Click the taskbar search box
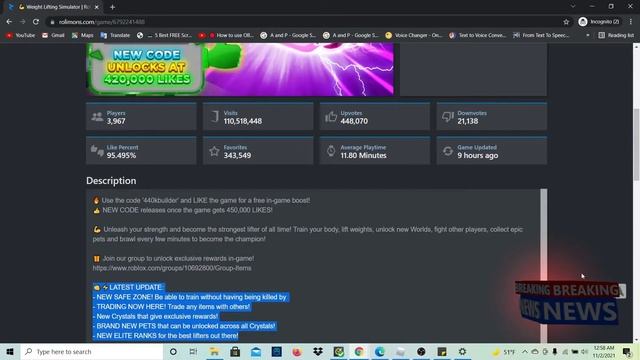This screenshot has width=640, height=360. [x=92, y=351]
